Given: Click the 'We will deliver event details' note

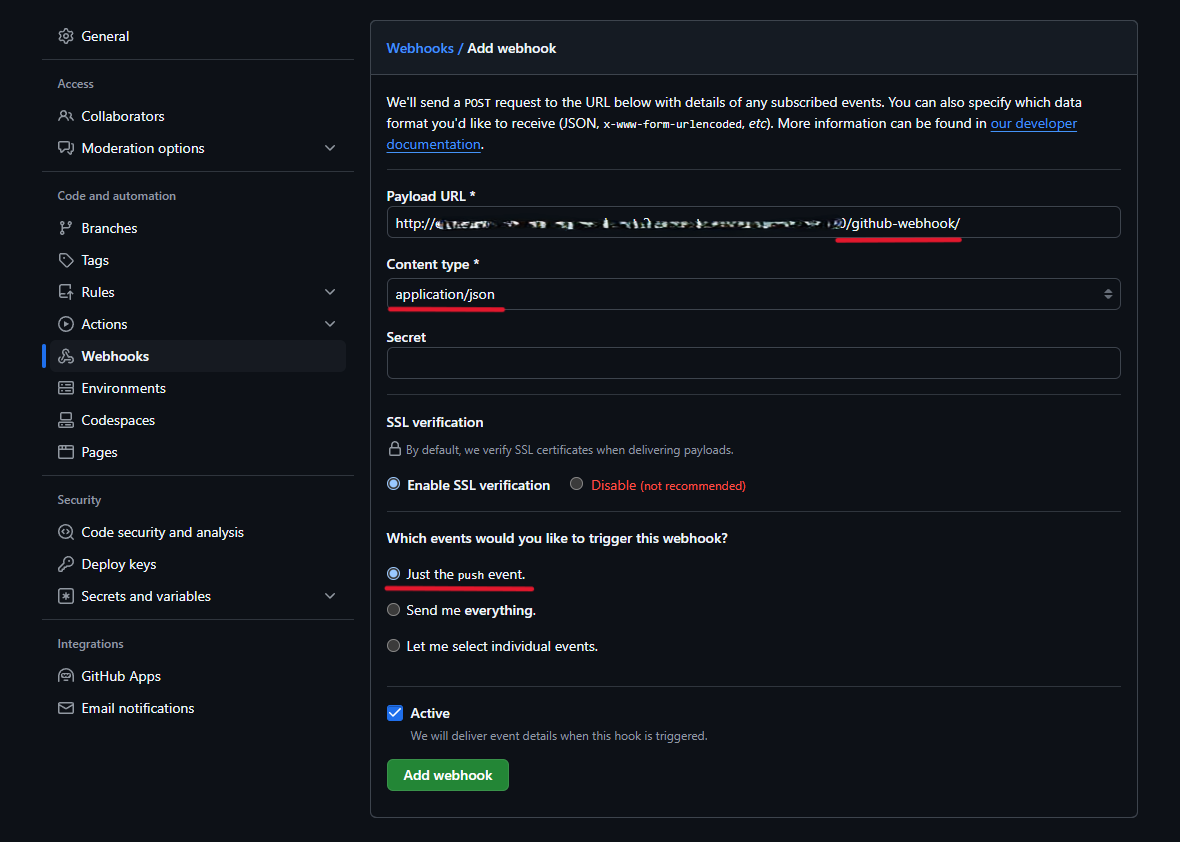Looking at the screenshot, I should click(558, 736).
